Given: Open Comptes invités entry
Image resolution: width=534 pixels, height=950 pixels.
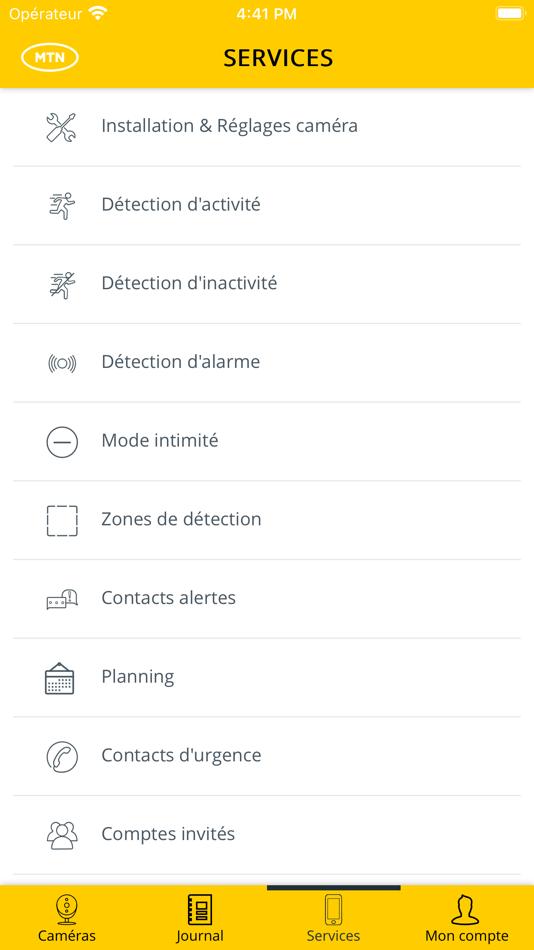Looking at the screenshot, I should pyautogui.click(x=267, y=835).
